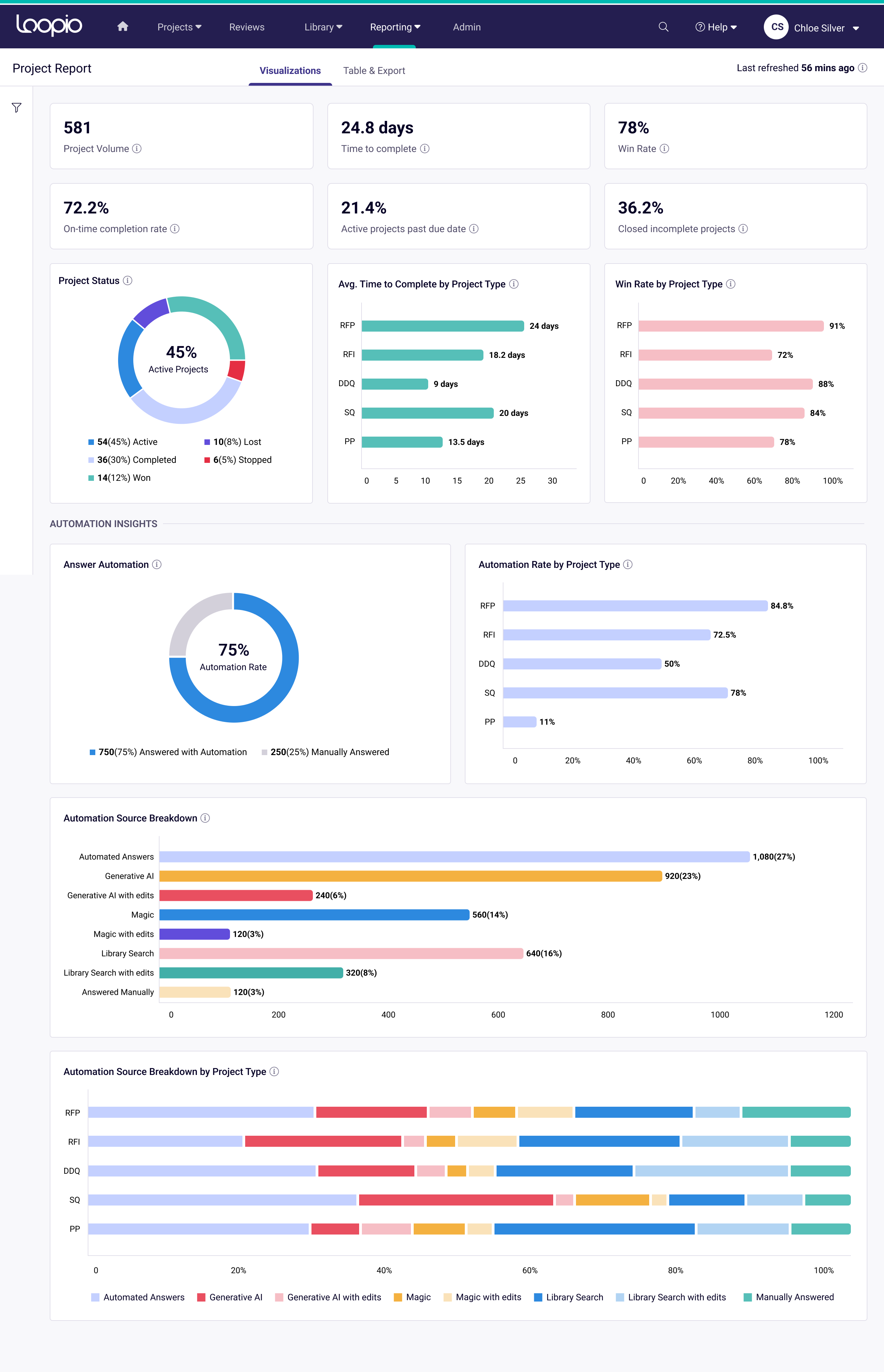This screenshot has width=884, height=1372.
Task: Toggle Automated Answers legend in bottom chart
Action: 138,1297
